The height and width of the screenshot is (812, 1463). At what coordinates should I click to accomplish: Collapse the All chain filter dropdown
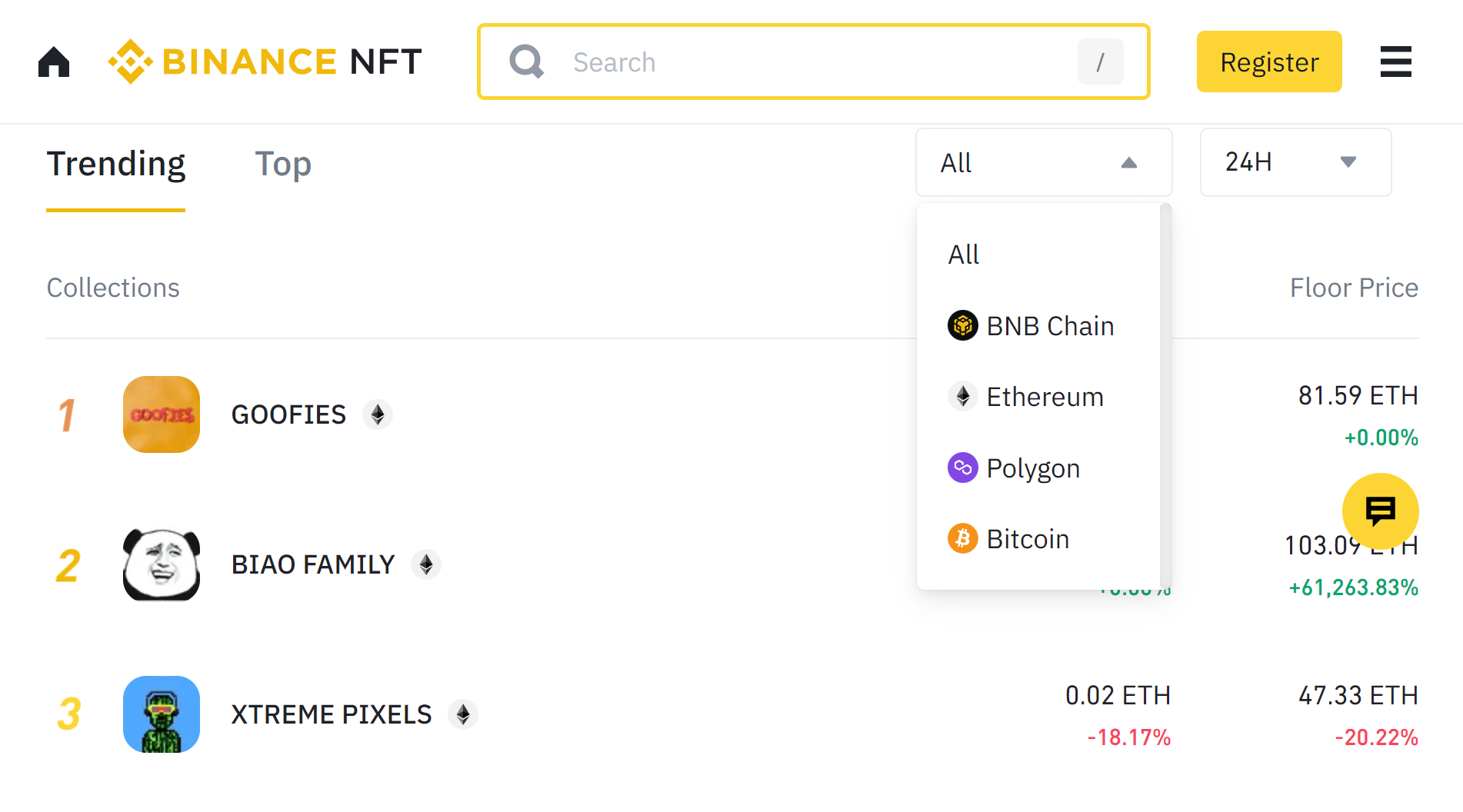(x=1044, y=162)
